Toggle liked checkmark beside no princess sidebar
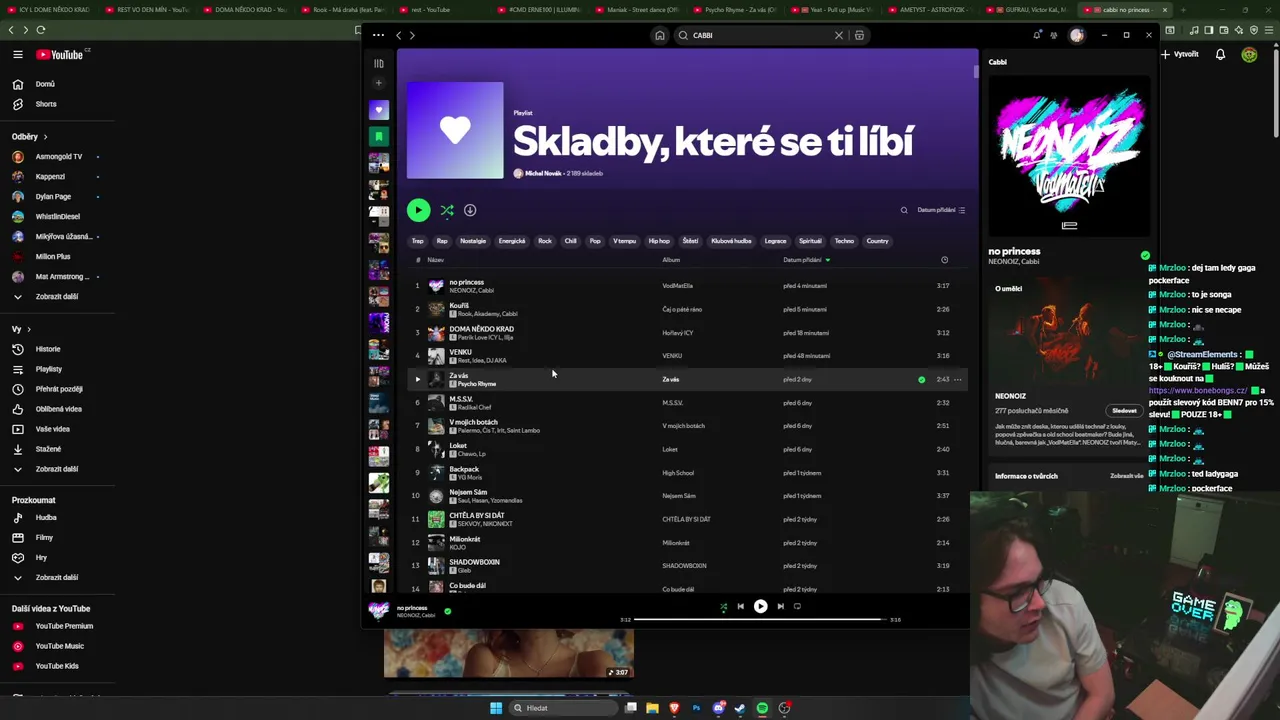The width and height of the screenshot is (1280, 720). point(1145,256)
